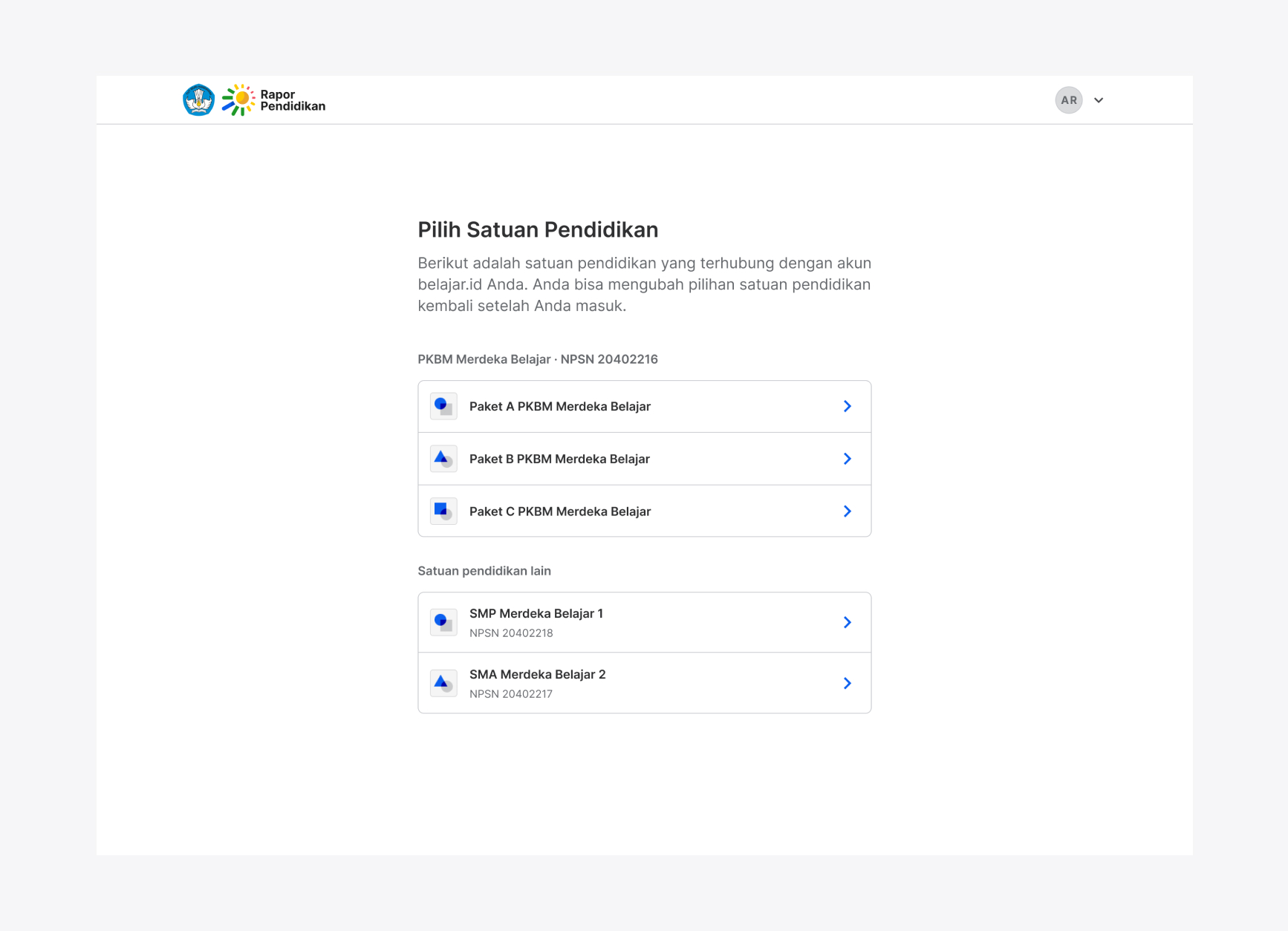Open Paket B via its right chevron
This screenshot has width=1288, height=931.
click(847, 459)
